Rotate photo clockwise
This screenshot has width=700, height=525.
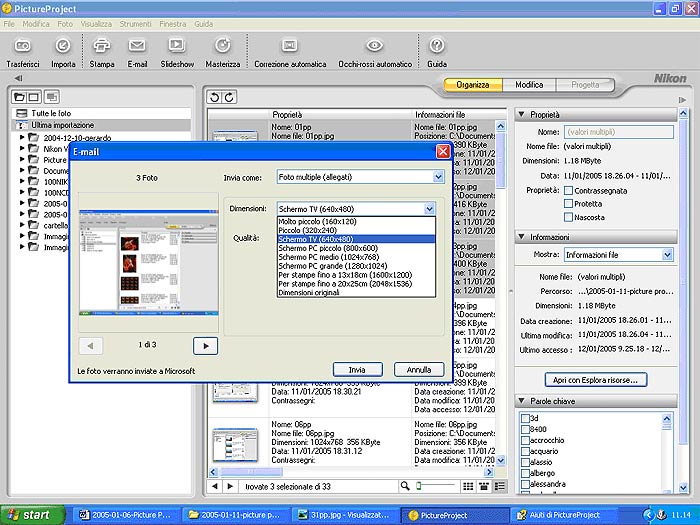tap(229, 97)
